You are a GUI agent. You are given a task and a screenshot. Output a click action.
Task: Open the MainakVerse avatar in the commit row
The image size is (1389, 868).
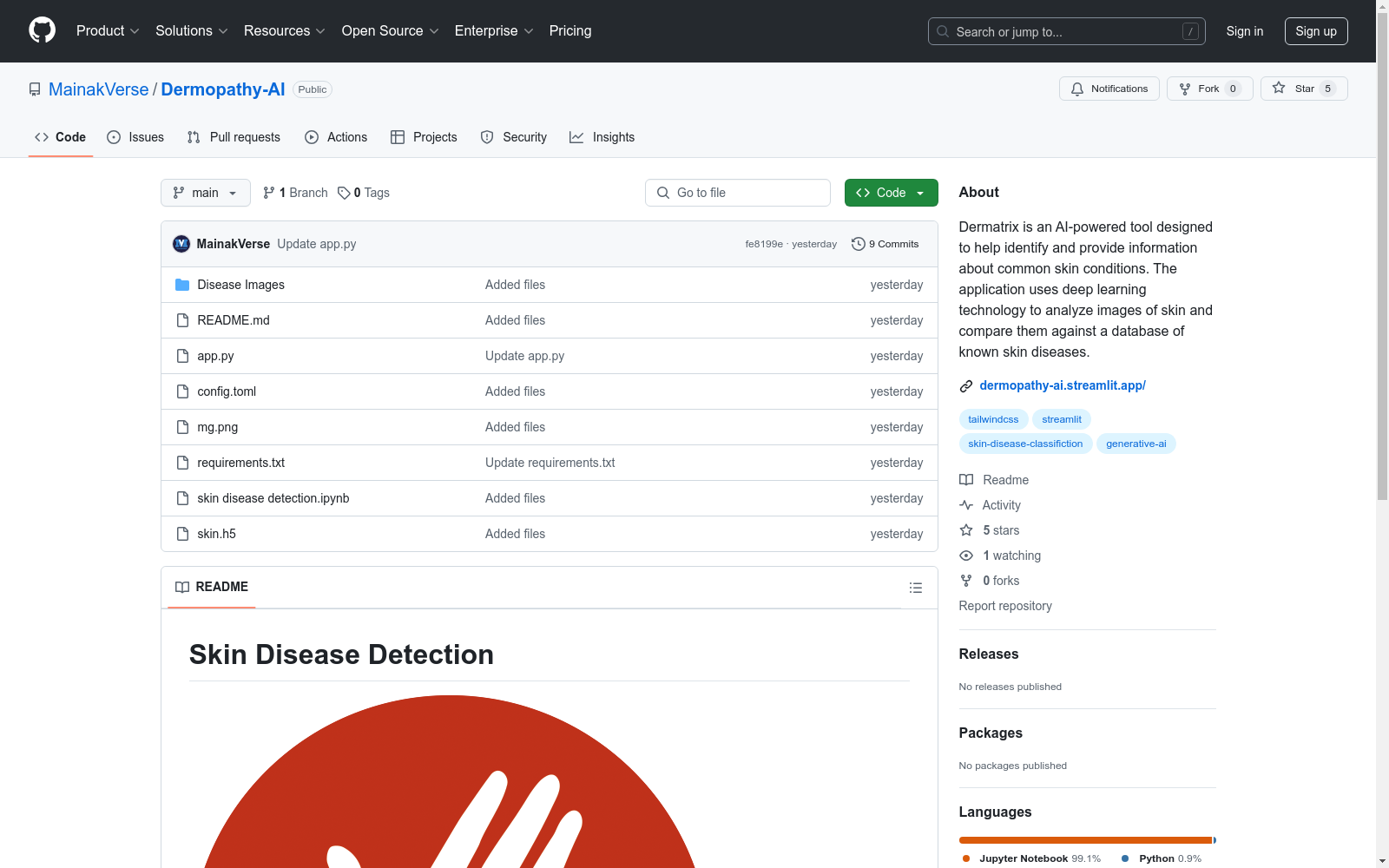click(x=181, y=244)
